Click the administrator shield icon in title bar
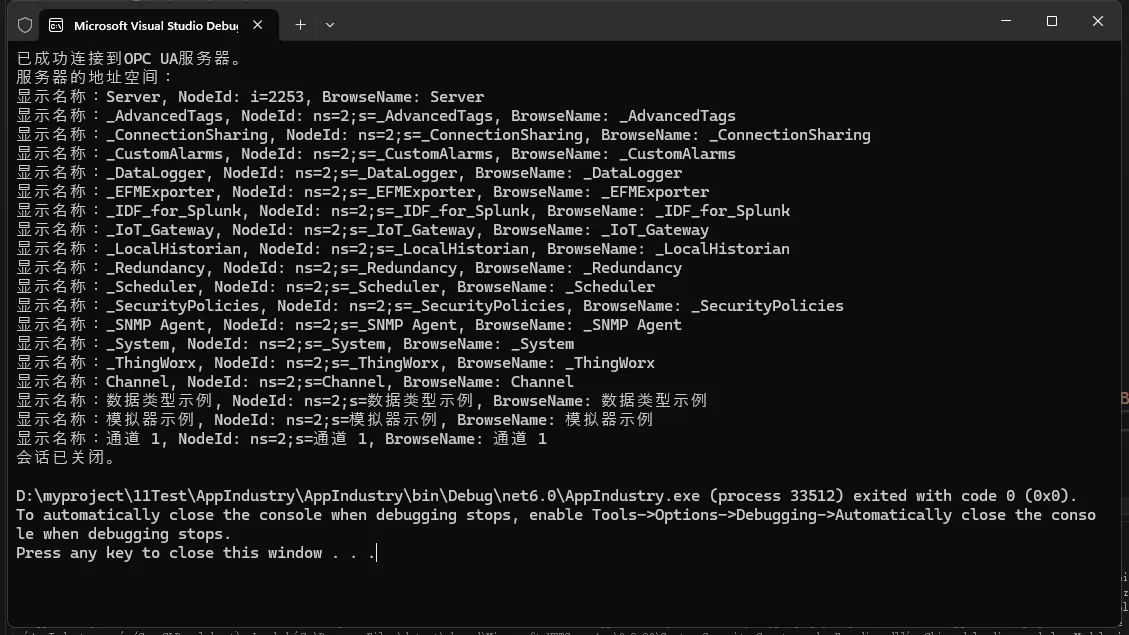This screenshot has width=1129, height=635. pyautogui.click(x=25, y=25)
